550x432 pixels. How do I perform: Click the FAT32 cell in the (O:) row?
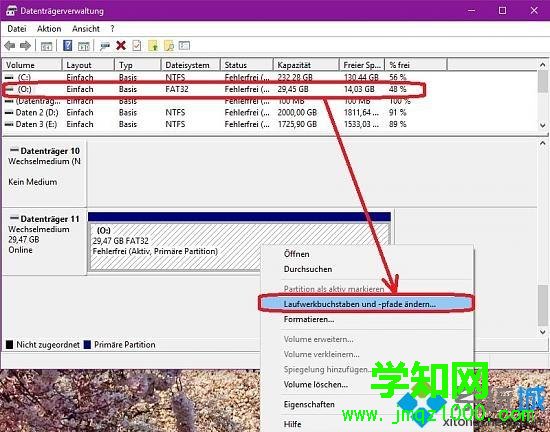tap(177, 89)
